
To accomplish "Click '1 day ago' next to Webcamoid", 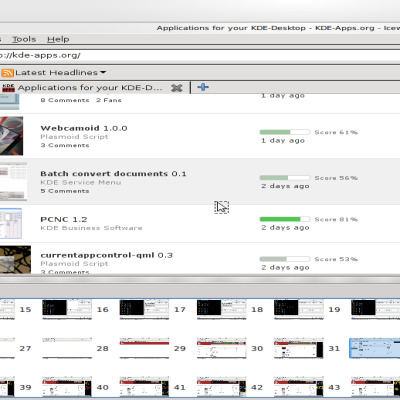I will click(283, 141).
